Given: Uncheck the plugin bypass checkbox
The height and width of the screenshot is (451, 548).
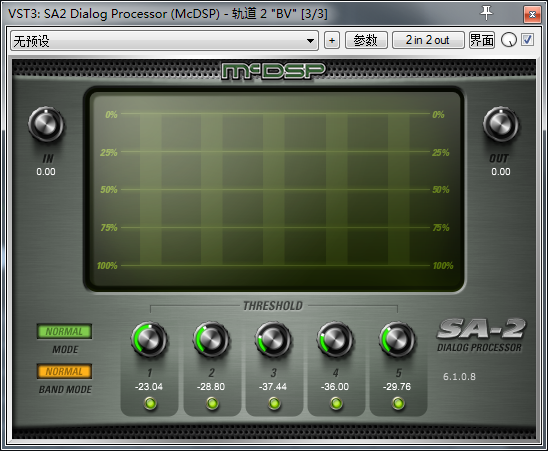Looking at the screenshot, I should pos(527,40).
